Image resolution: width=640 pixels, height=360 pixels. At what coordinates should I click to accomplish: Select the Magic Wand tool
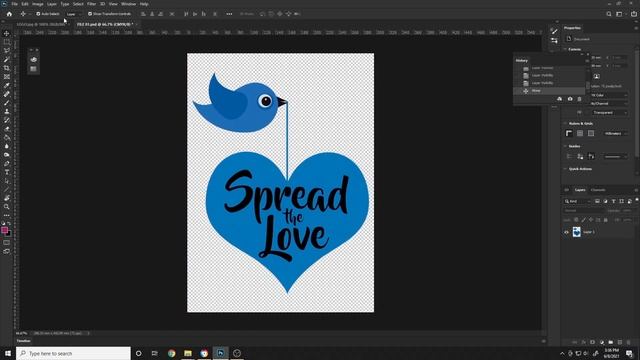tap(7, 60)
